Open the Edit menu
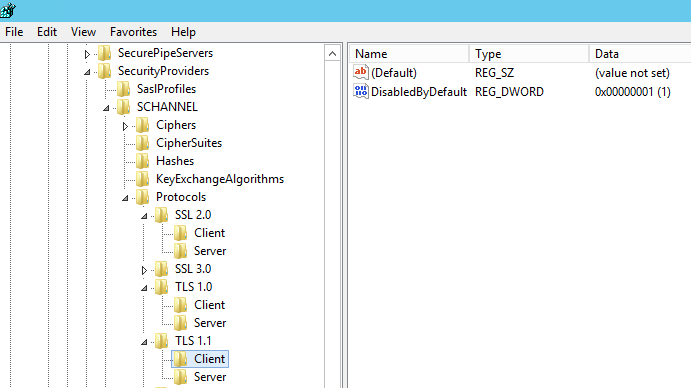Image resolution: width=691 pixels, height=388 pixels. (x=47, y=32)
